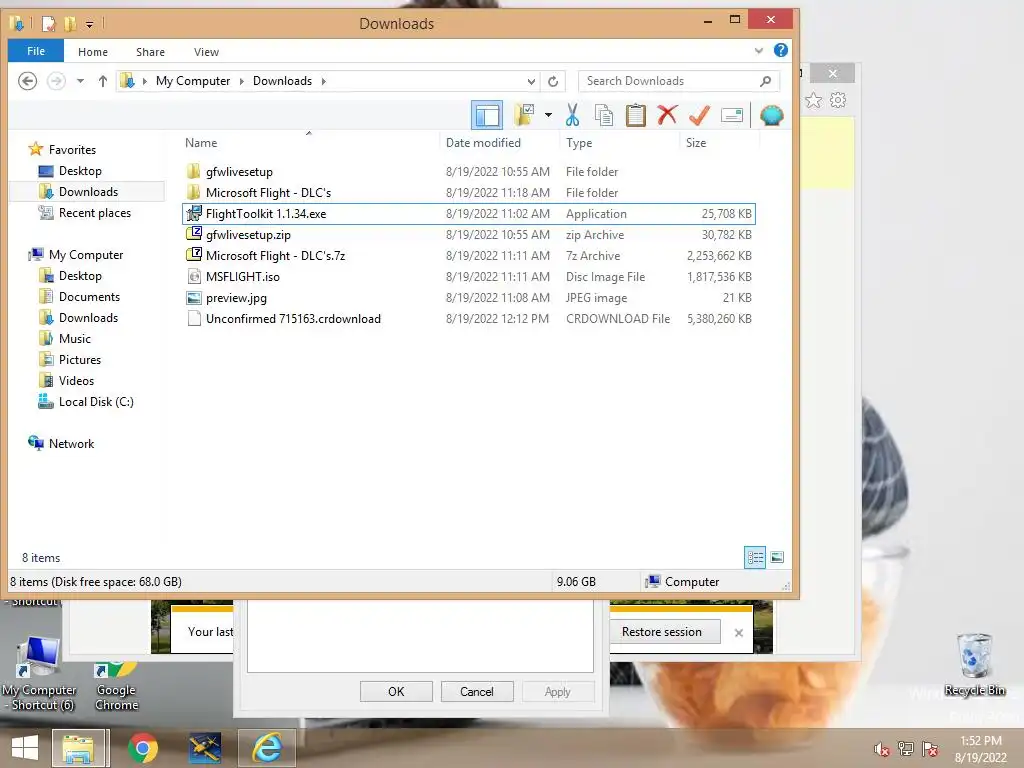Image resolution: width=1024 pixels, height=768 pixels.
Task: Toggle the preview pane layout icon
Action: point(487,116)
